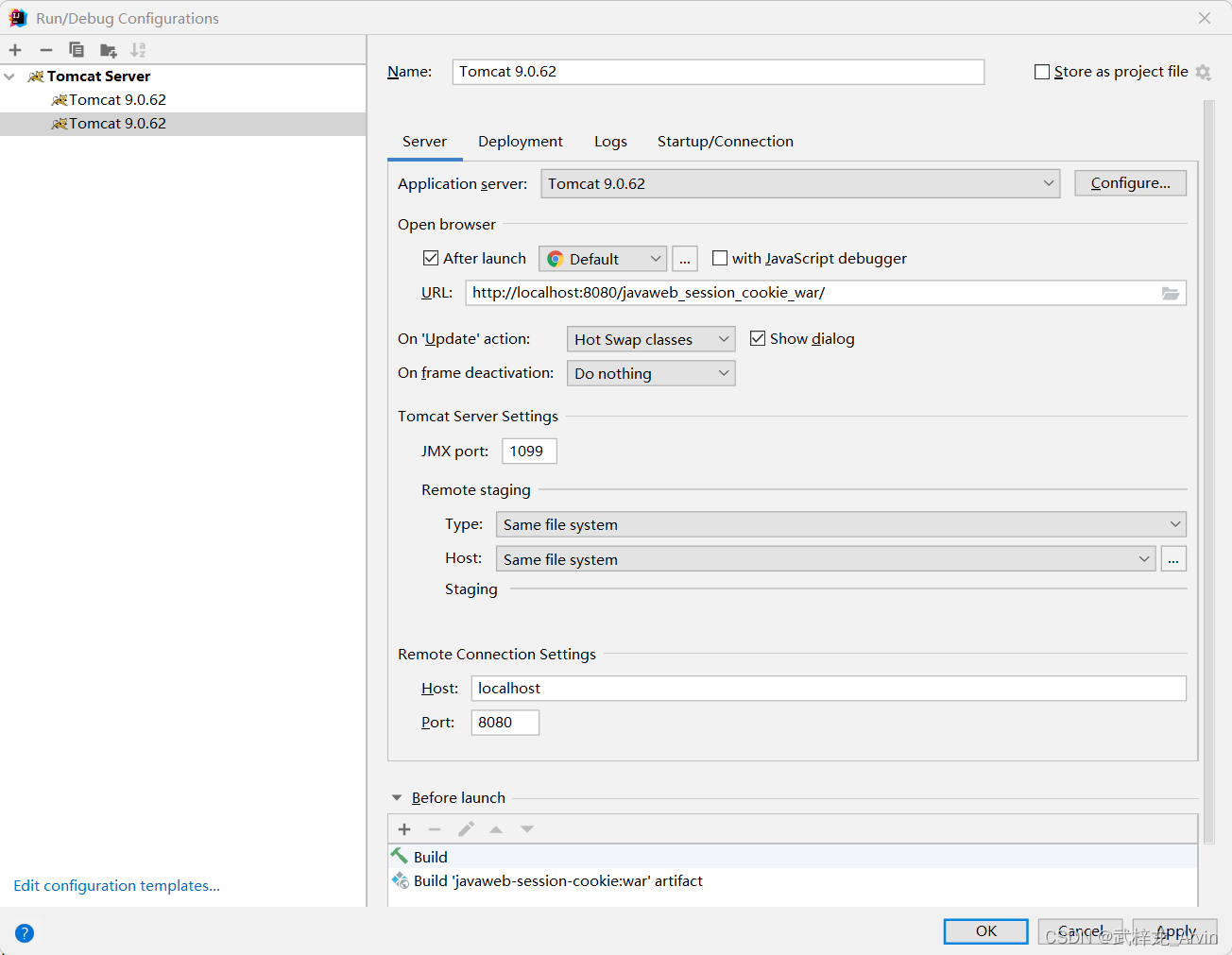This screenshot has height=955, width=1232.
Task: Open Remote staging Host dropdown
Action: tap(826, 559)
